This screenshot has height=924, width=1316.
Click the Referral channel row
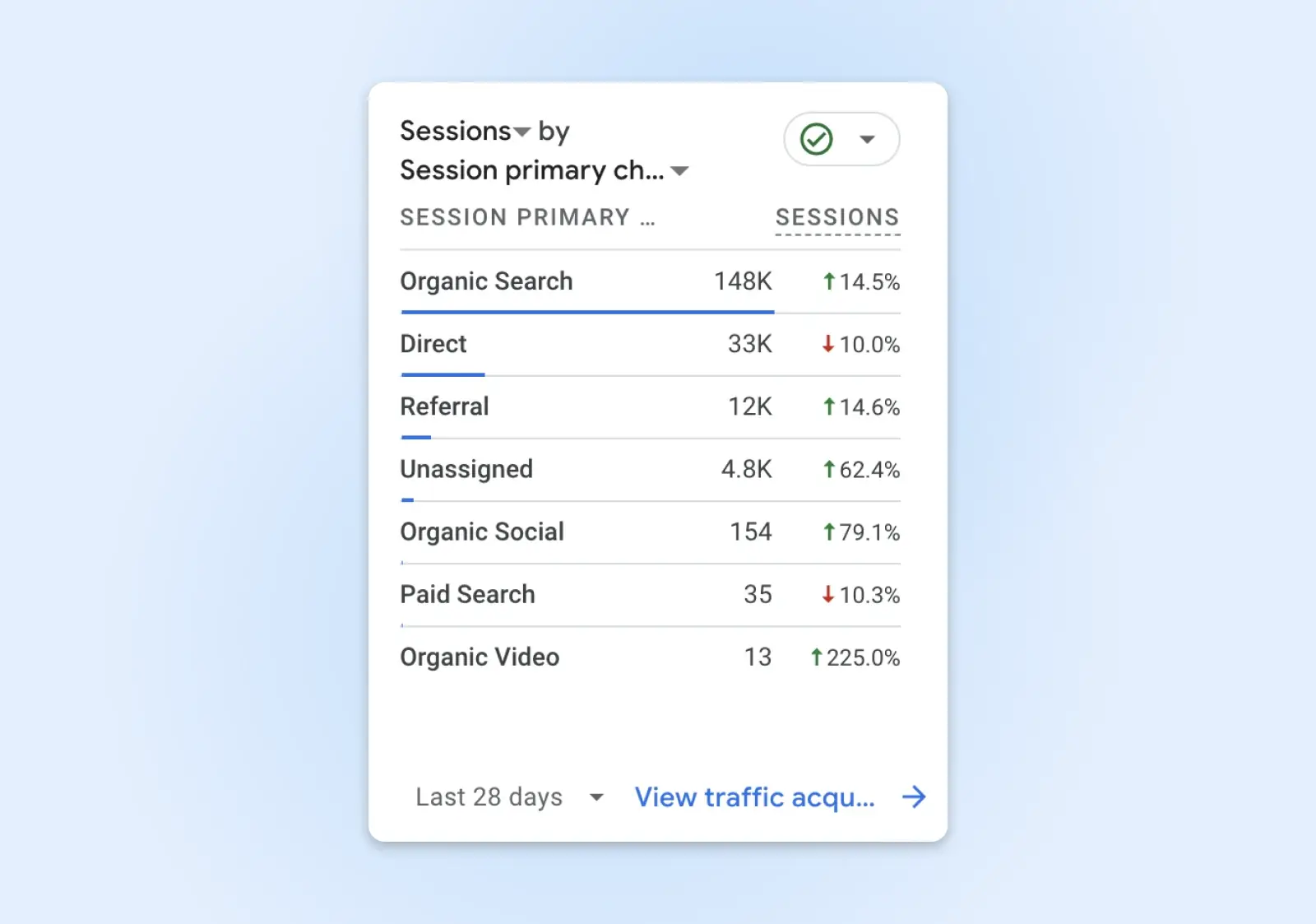pyautogui.click(x=444, y=406)
